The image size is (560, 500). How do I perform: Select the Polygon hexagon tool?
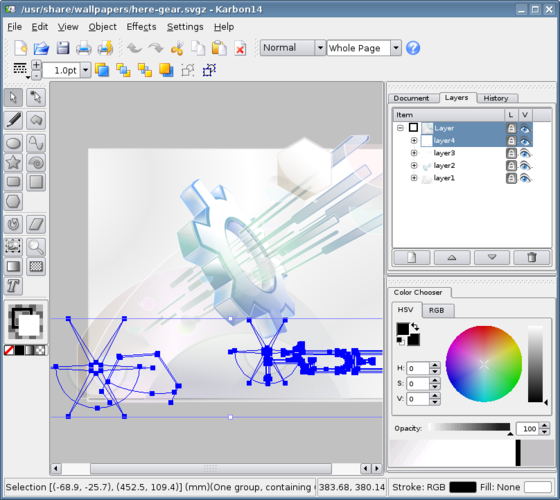(x=14, y=201)
